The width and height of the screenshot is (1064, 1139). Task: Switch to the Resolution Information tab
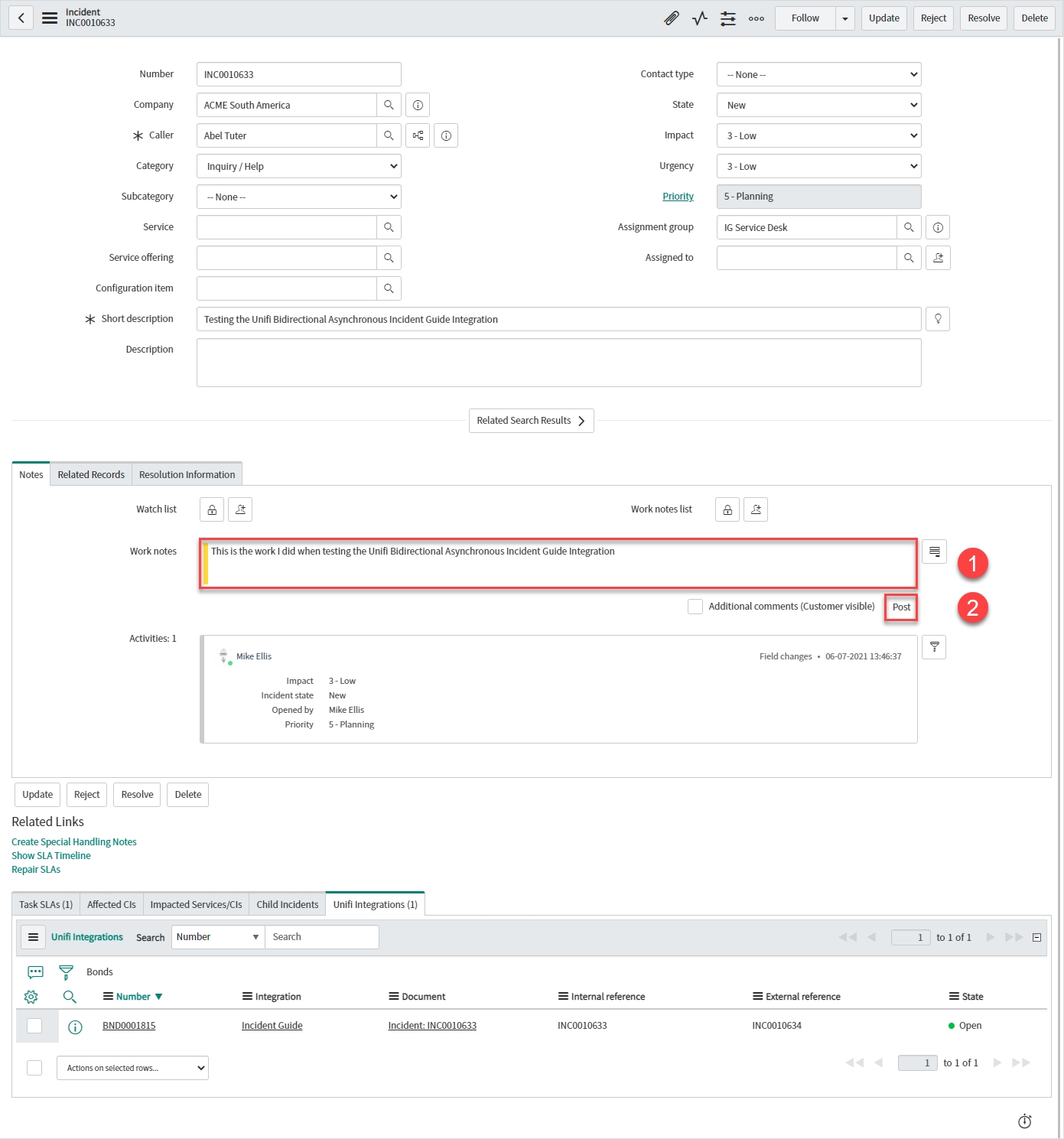pyautogui.click(x=187, y=475)
